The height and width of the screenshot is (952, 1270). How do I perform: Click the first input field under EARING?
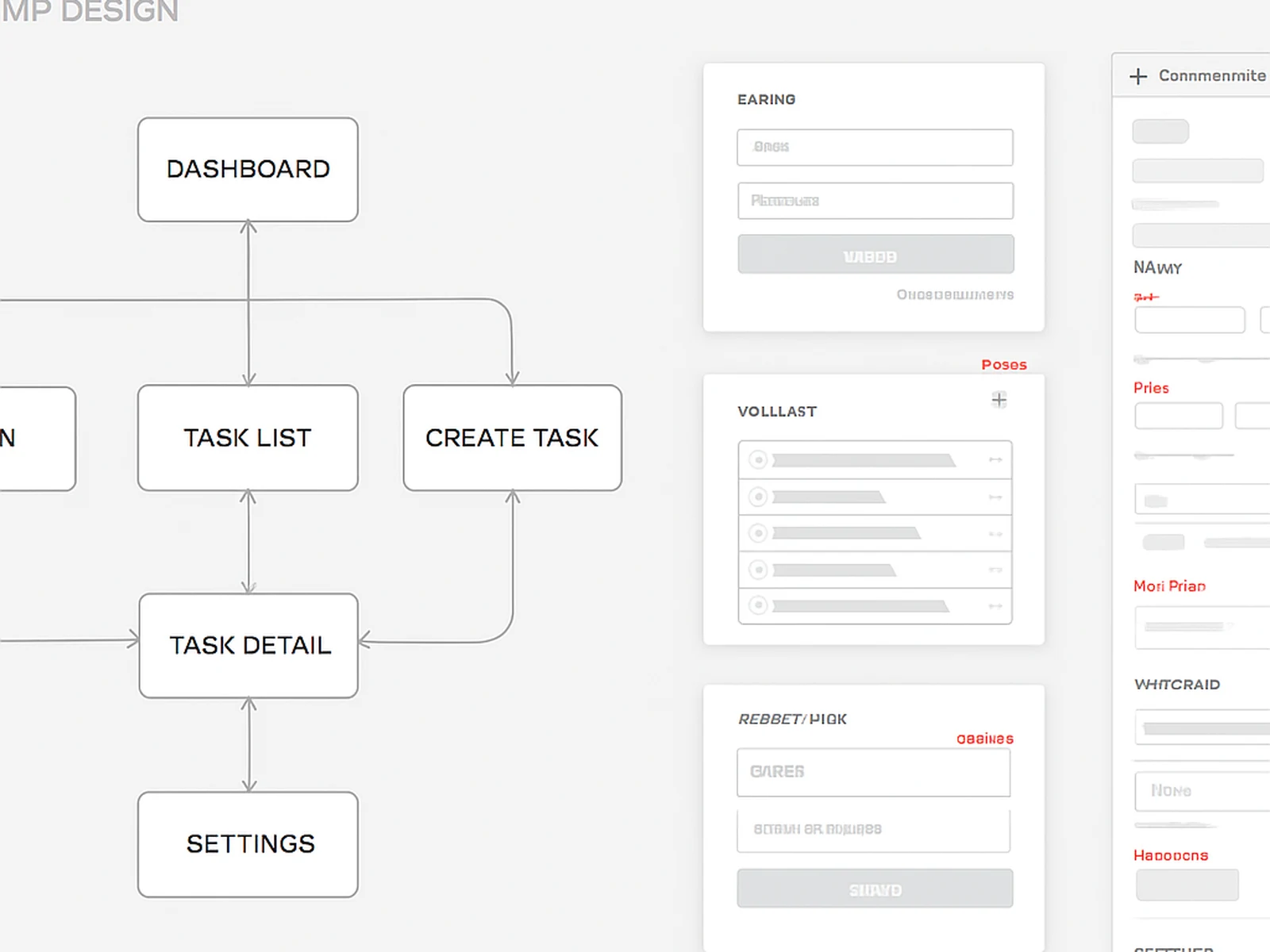(x=875, y=148)
